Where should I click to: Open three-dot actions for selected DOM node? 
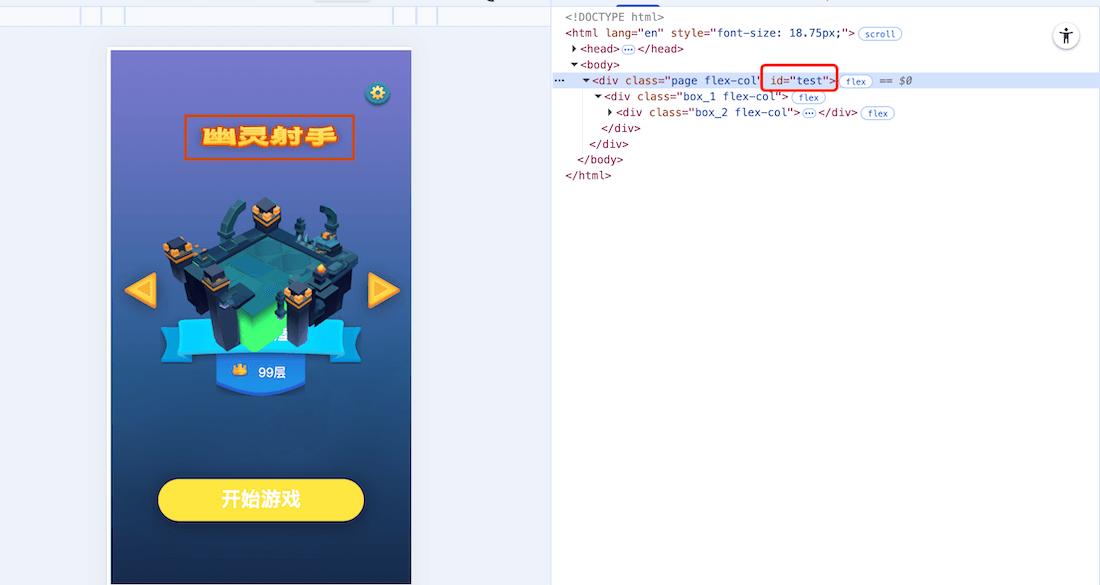[x=559, y=81]
